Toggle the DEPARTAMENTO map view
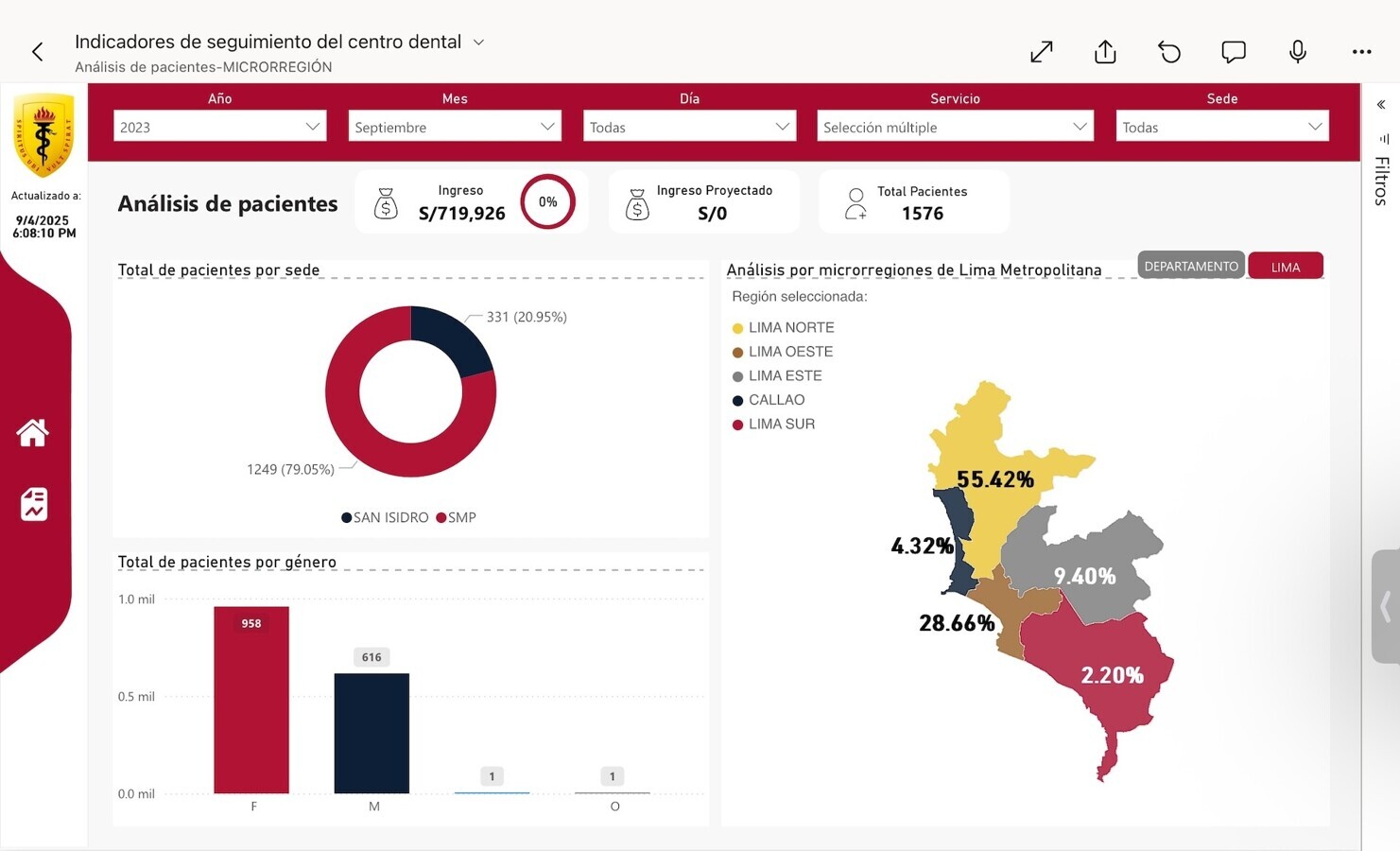The height and width of the screenshot is (851, 1400). pos(1190,267)
